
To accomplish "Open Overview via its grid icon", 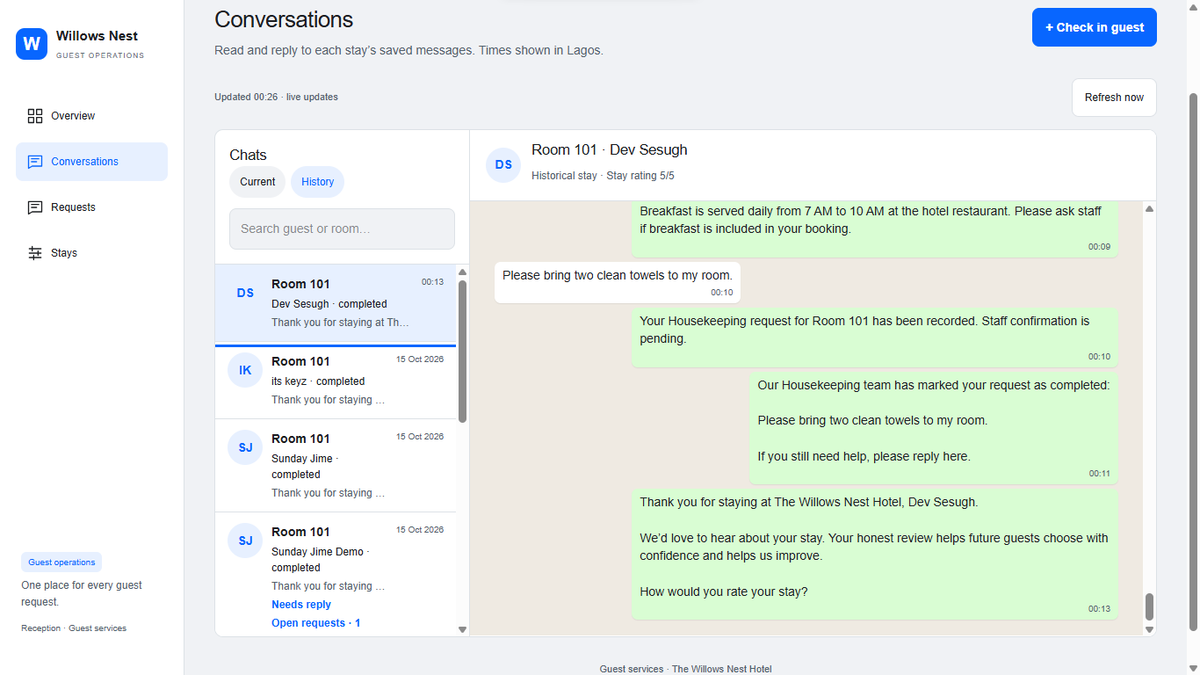I will click(35, 116).
